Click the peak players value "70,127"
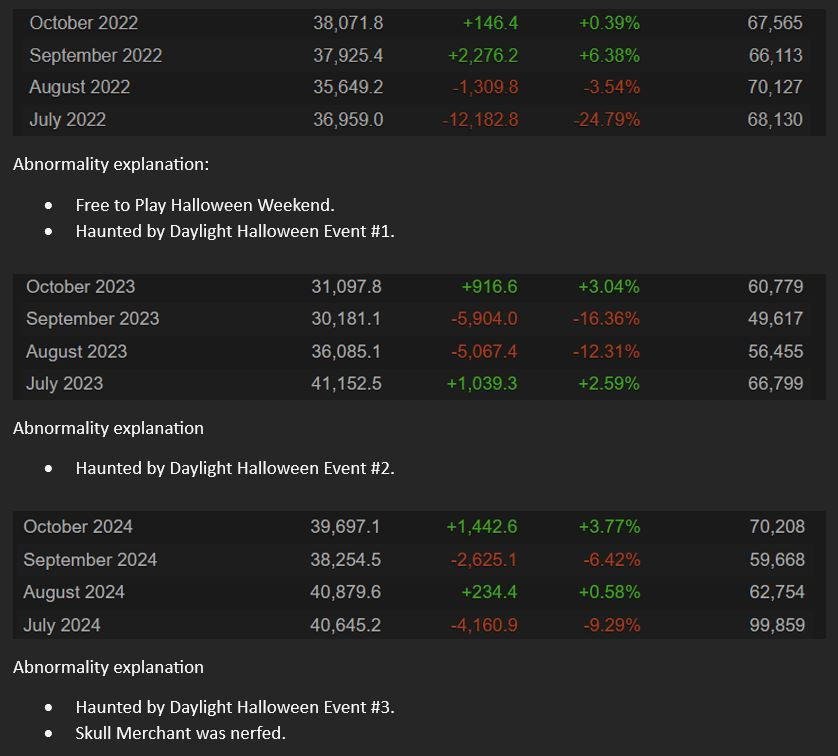Image resolution: width=838 pixels, height=756 pixels. (775, 87)
